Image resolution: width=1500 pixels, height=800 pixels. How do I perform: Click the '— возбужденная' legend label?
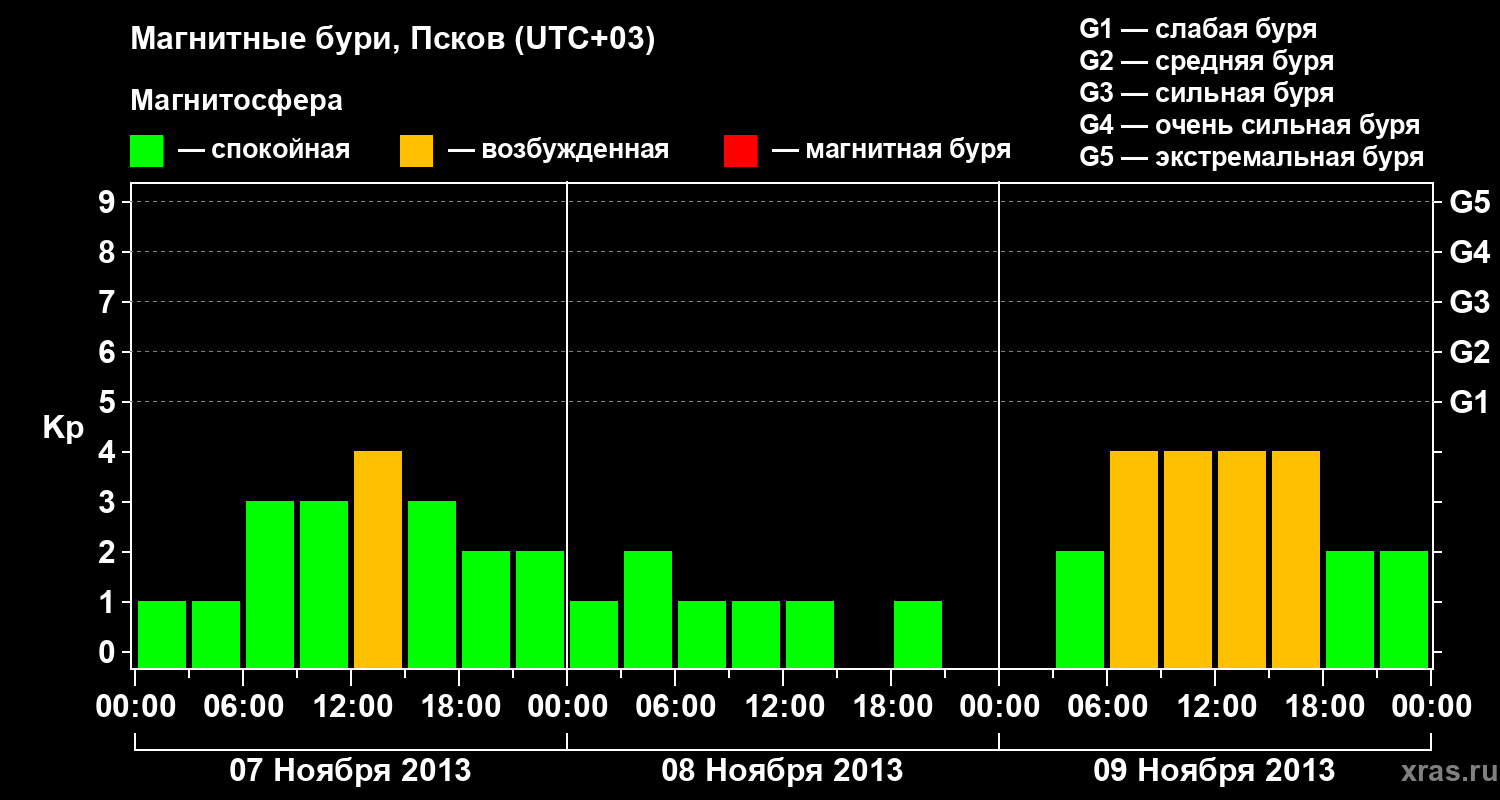pos(558,151)
